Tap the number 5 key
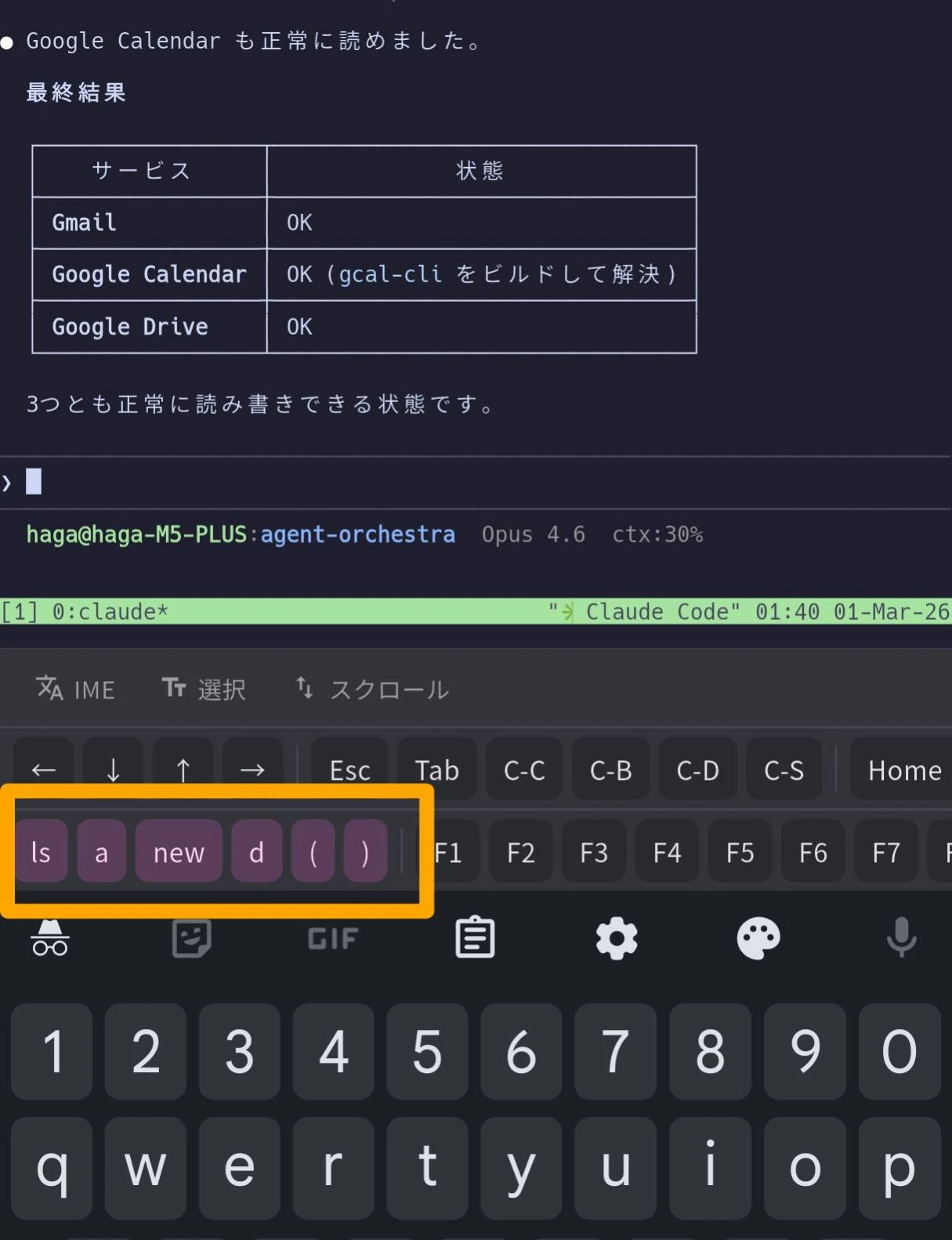The height and width of the screenshot is (1240, 952). click(428, 1051)
